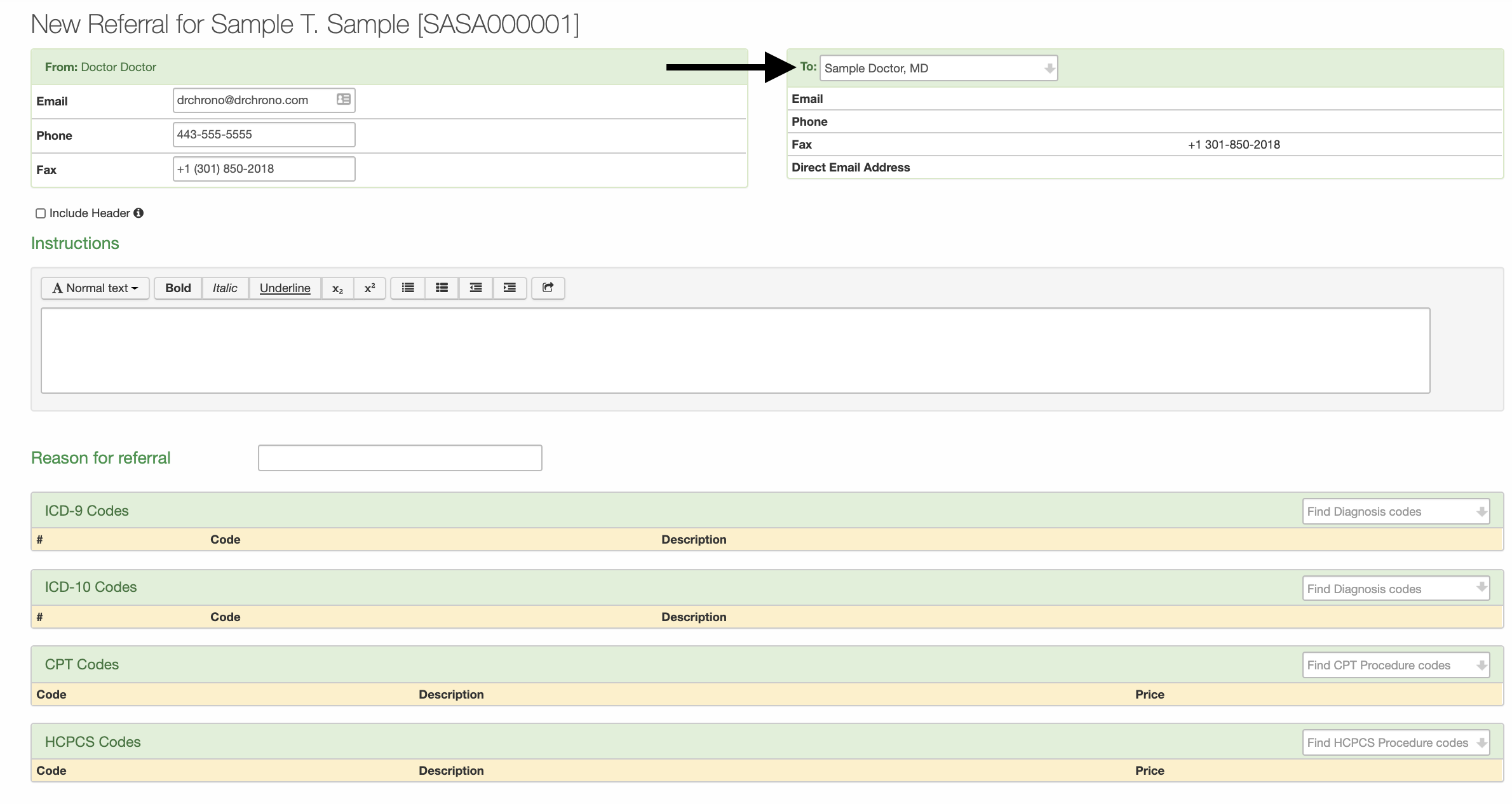The width and height of the screenshot is (1512, 804).
Task: Click the Underline formatting icon
Action: point(284,288)
